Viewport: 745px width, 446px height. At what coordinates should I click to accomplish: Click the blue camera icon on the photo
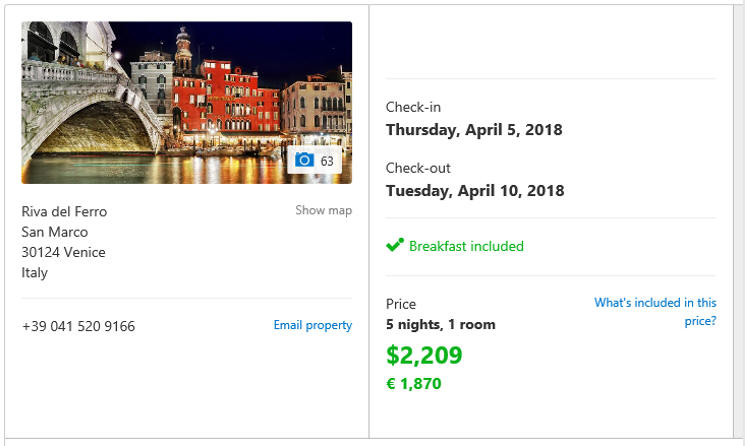coord(304,160)
